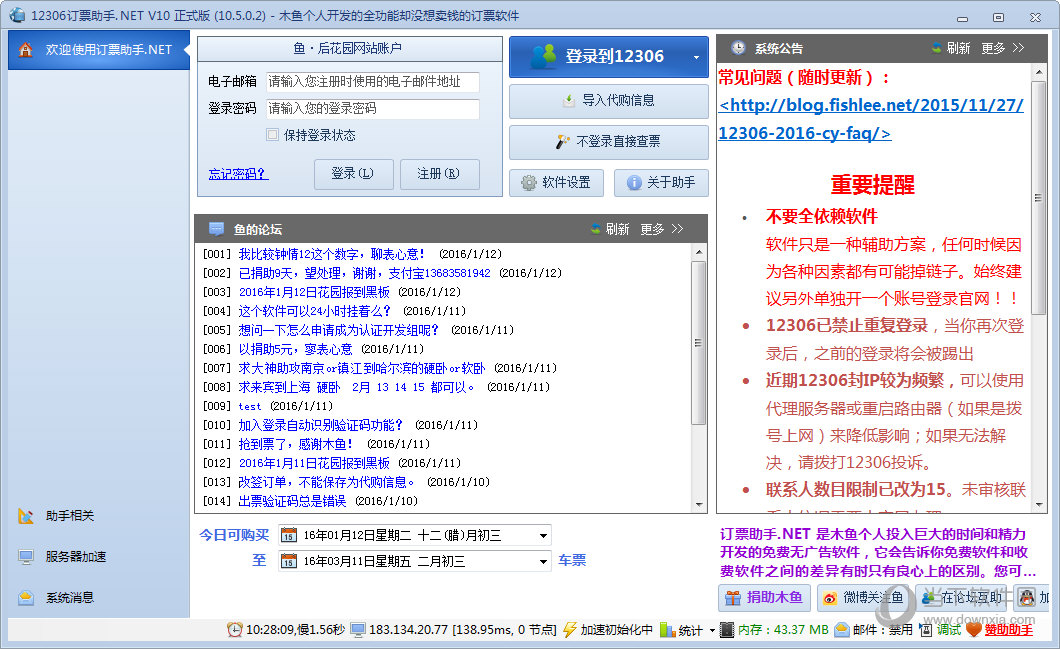Click the 电子邮箱 email input field
Image resolution: width=1060 pixels, height=649 pixels.
coord(372,82)
